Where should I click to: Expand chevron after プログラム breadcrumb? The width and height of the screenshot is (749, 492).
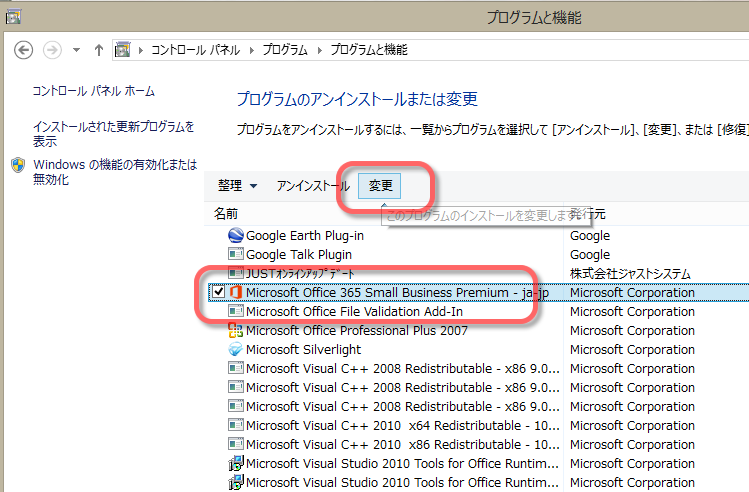pos(320,50)
